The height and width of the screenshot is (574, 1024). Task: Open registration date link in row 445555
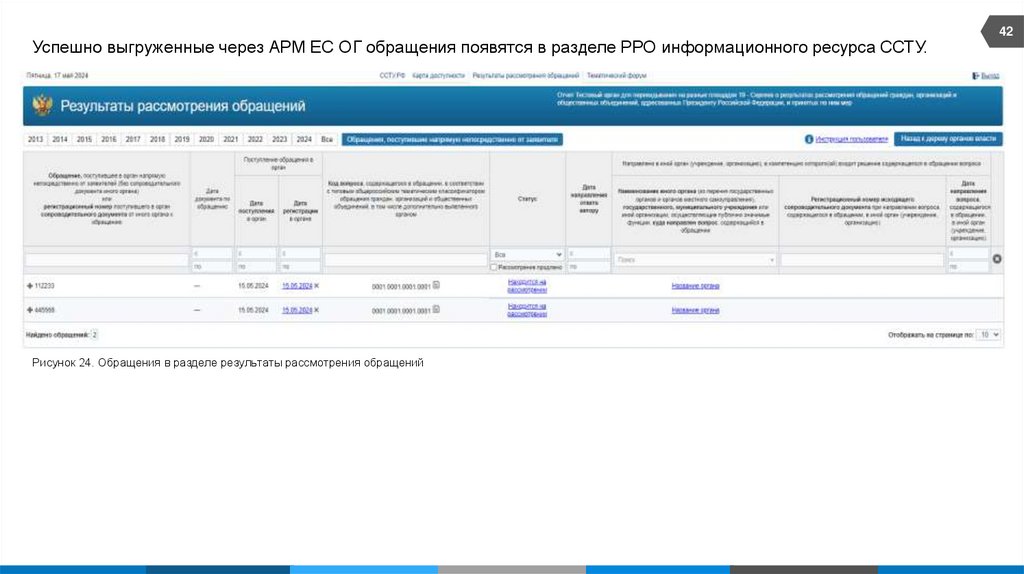point(297,310)
